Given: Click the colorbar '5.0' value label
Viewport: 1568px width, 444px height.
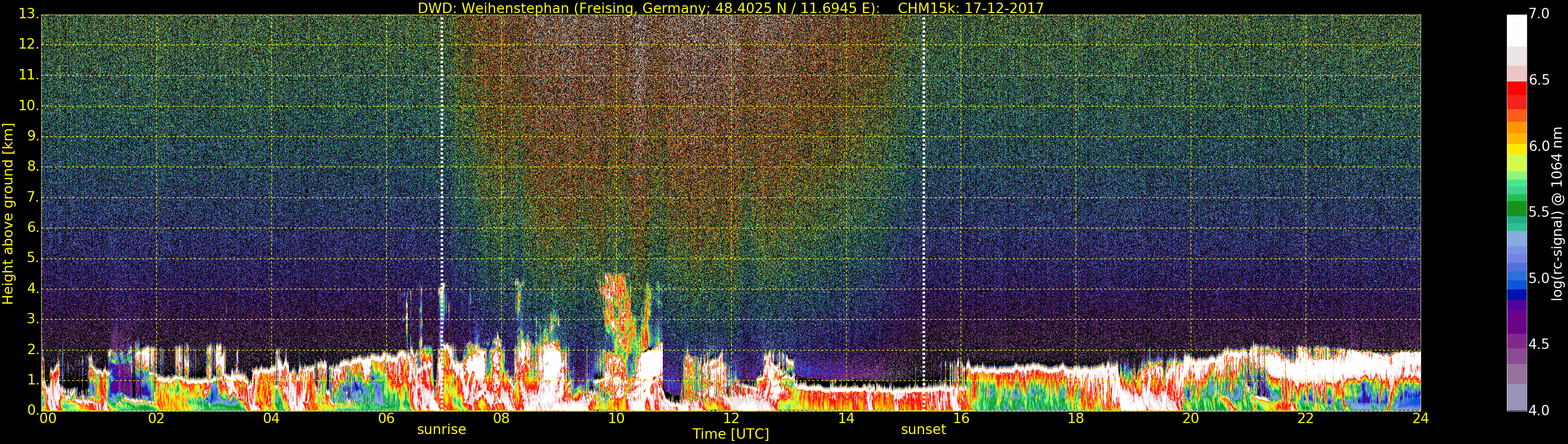Looking at the screenshot, I should click(1539, 278).
